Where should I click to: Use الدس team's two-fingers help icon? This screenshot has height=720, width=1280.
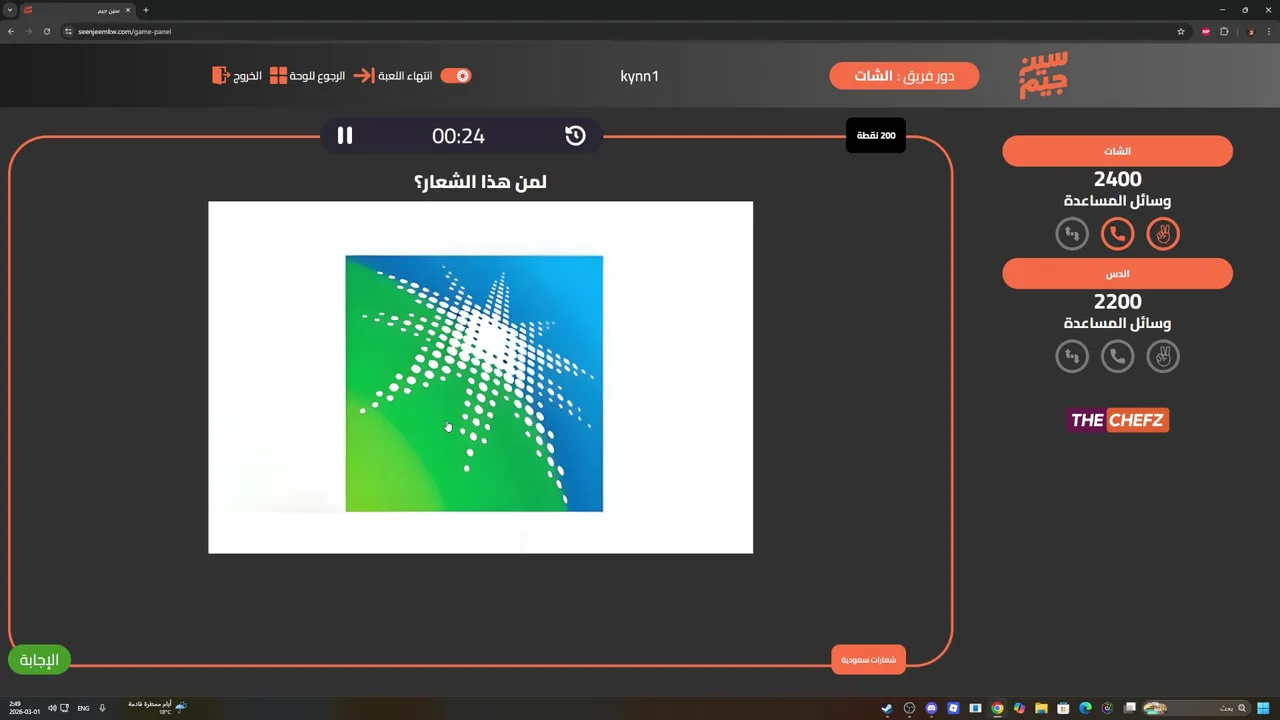[x=1163, y=356]
